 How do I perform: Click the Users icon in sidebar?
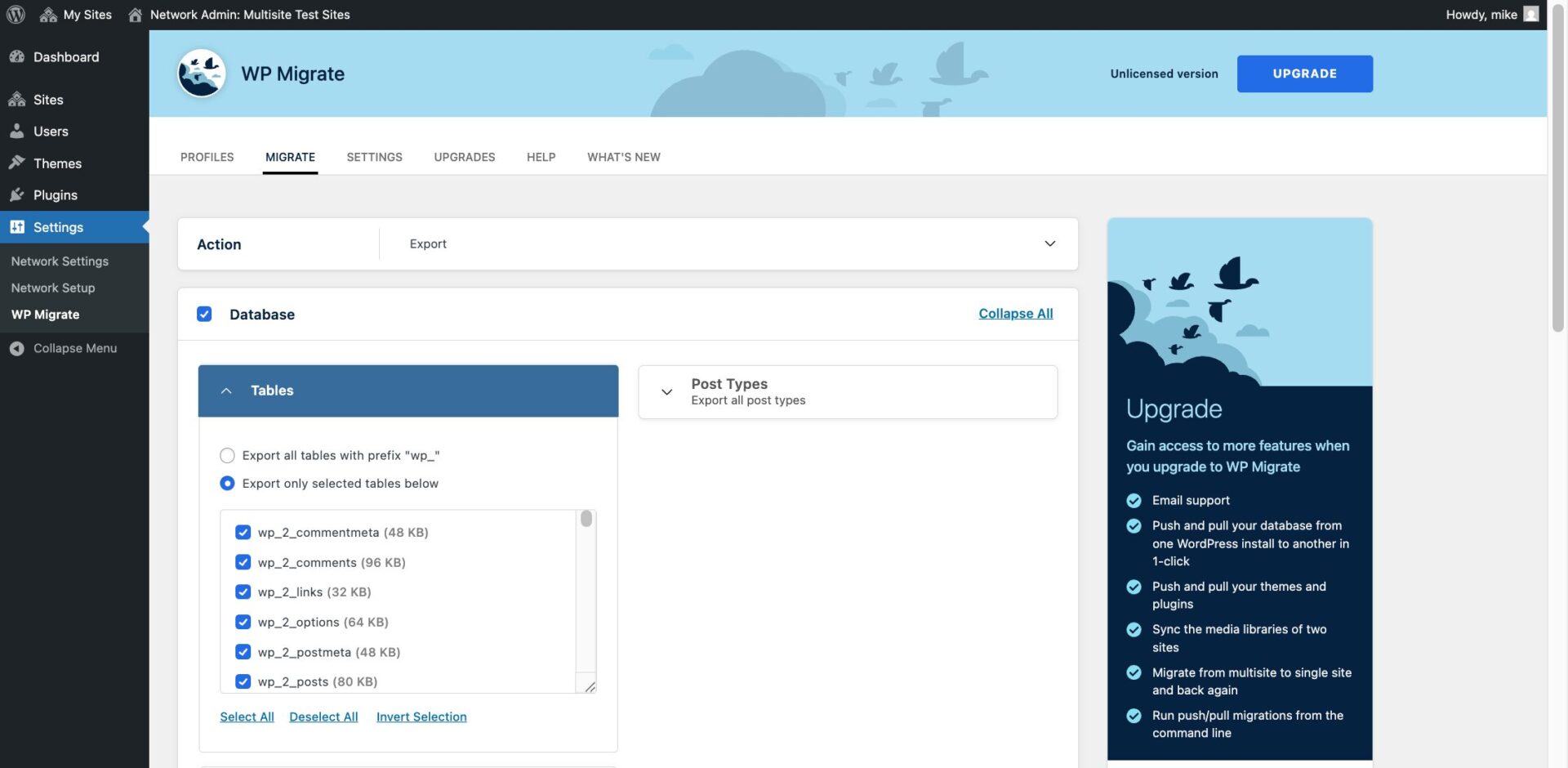click(x=17, y=131)
